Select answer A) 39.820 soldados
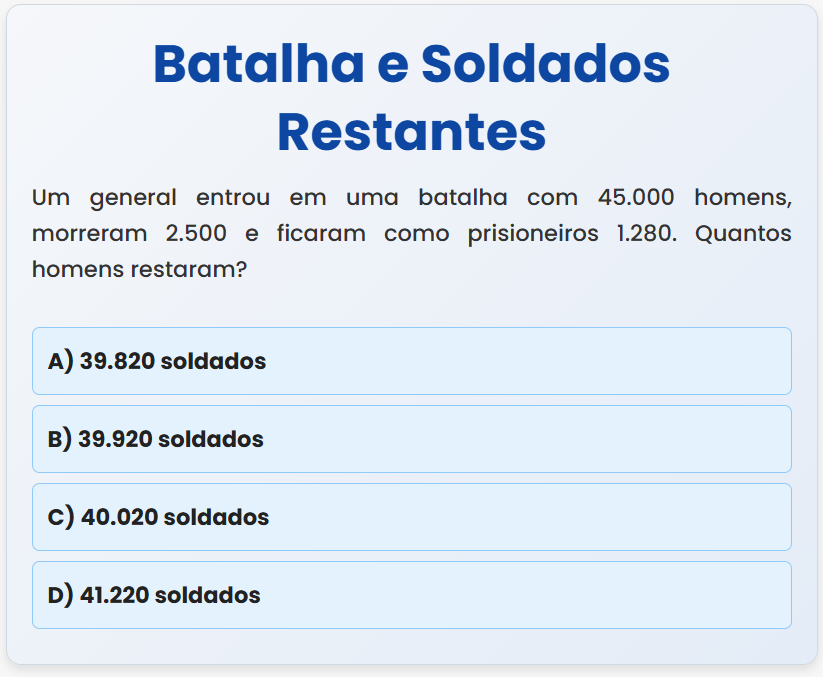823x677 pixels. click(411, 361)
